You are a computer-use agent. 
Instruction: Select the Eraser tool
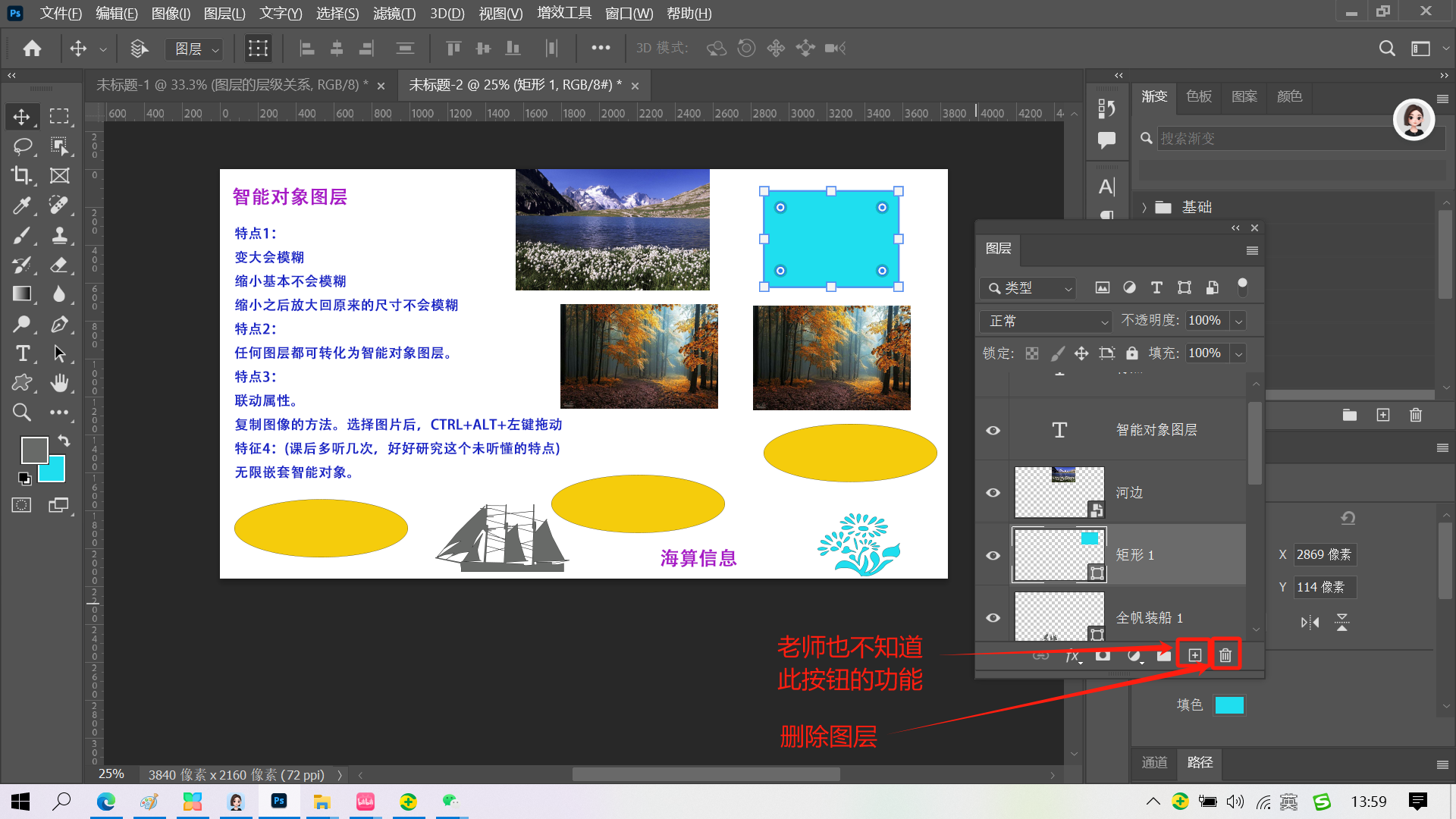click(59, 265)
